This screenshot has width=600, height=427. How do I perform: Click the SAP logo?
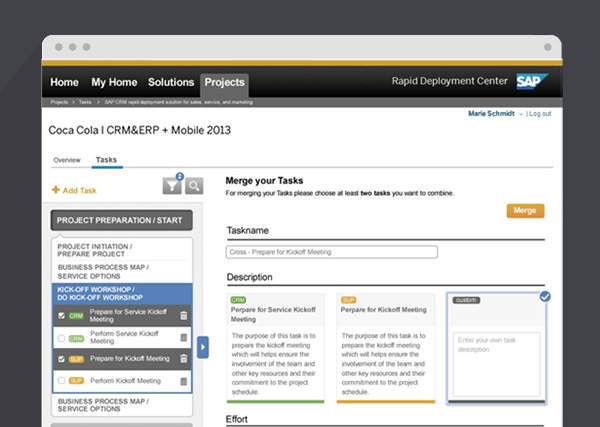point(532,81)
